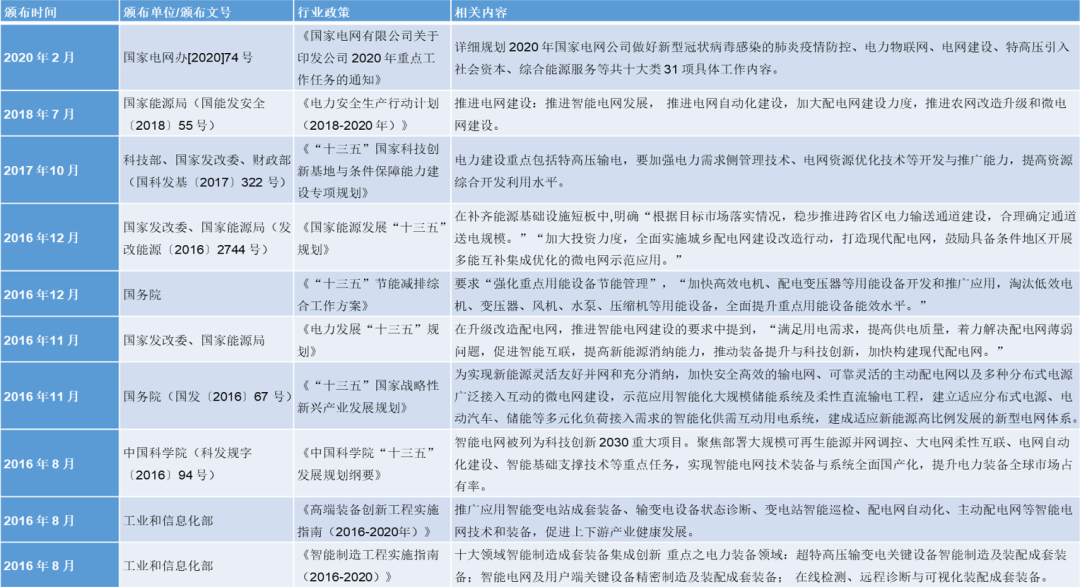Select policy 《电力安全生产行动计划（2018-2020年）》
The image size is (1080, 587).
[372, 114]
